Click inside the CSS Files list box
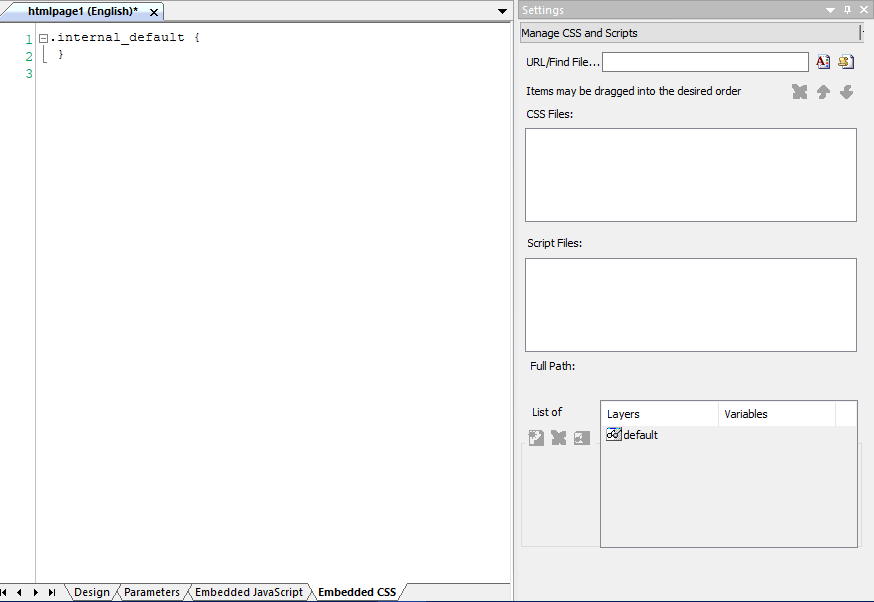The width and height of the screenshot is (874, 602). [x=691, y=175]
